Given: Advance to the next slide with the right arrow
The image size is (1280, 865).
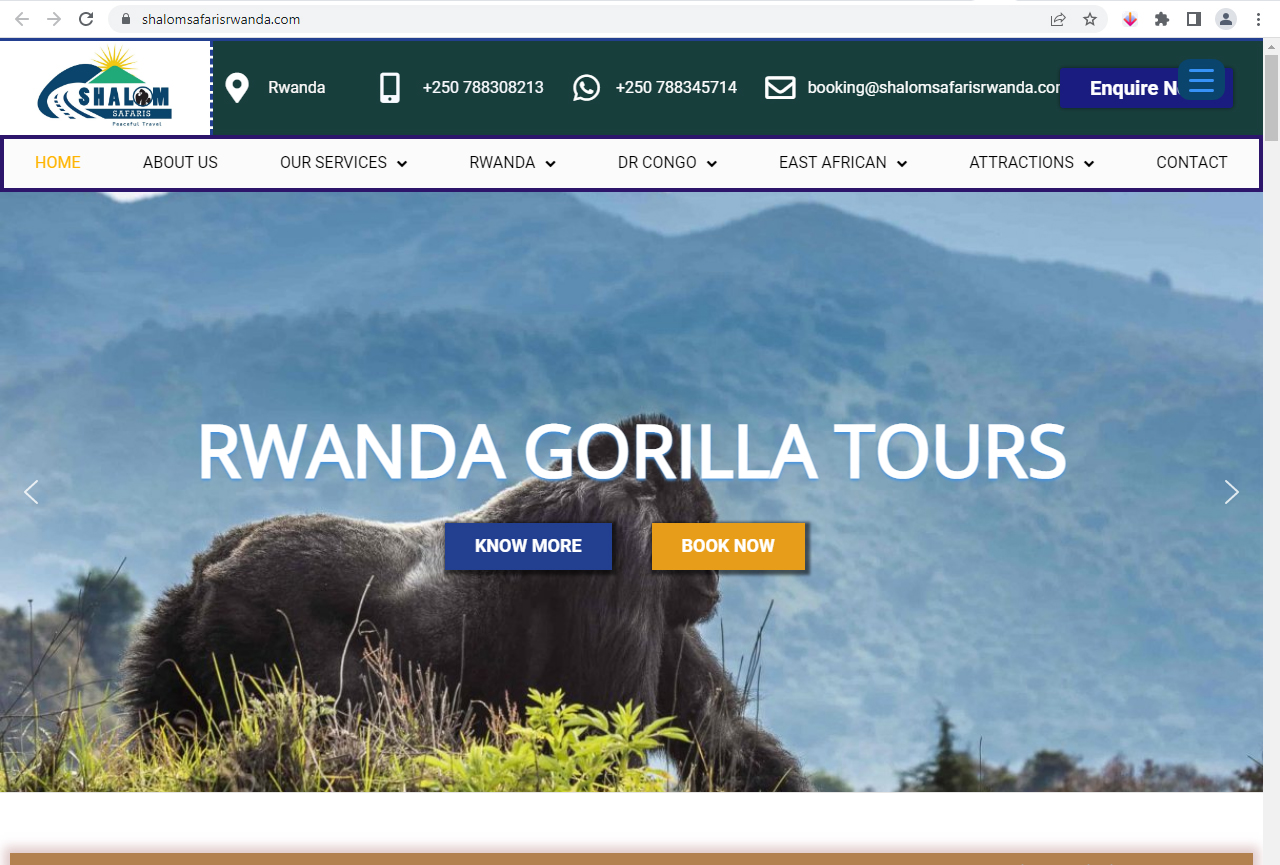Looking at the screenshot, I should click(x=1232, y=492).
